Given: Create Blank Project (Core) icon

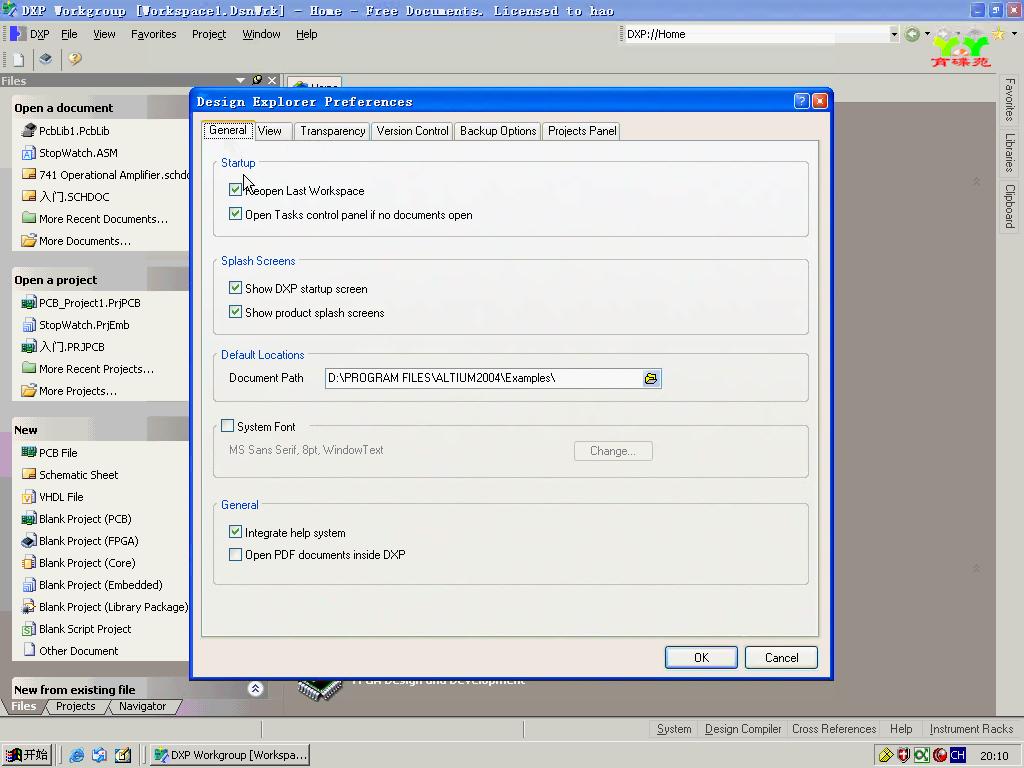Looking at the screenshot, I should coord(28,563).
